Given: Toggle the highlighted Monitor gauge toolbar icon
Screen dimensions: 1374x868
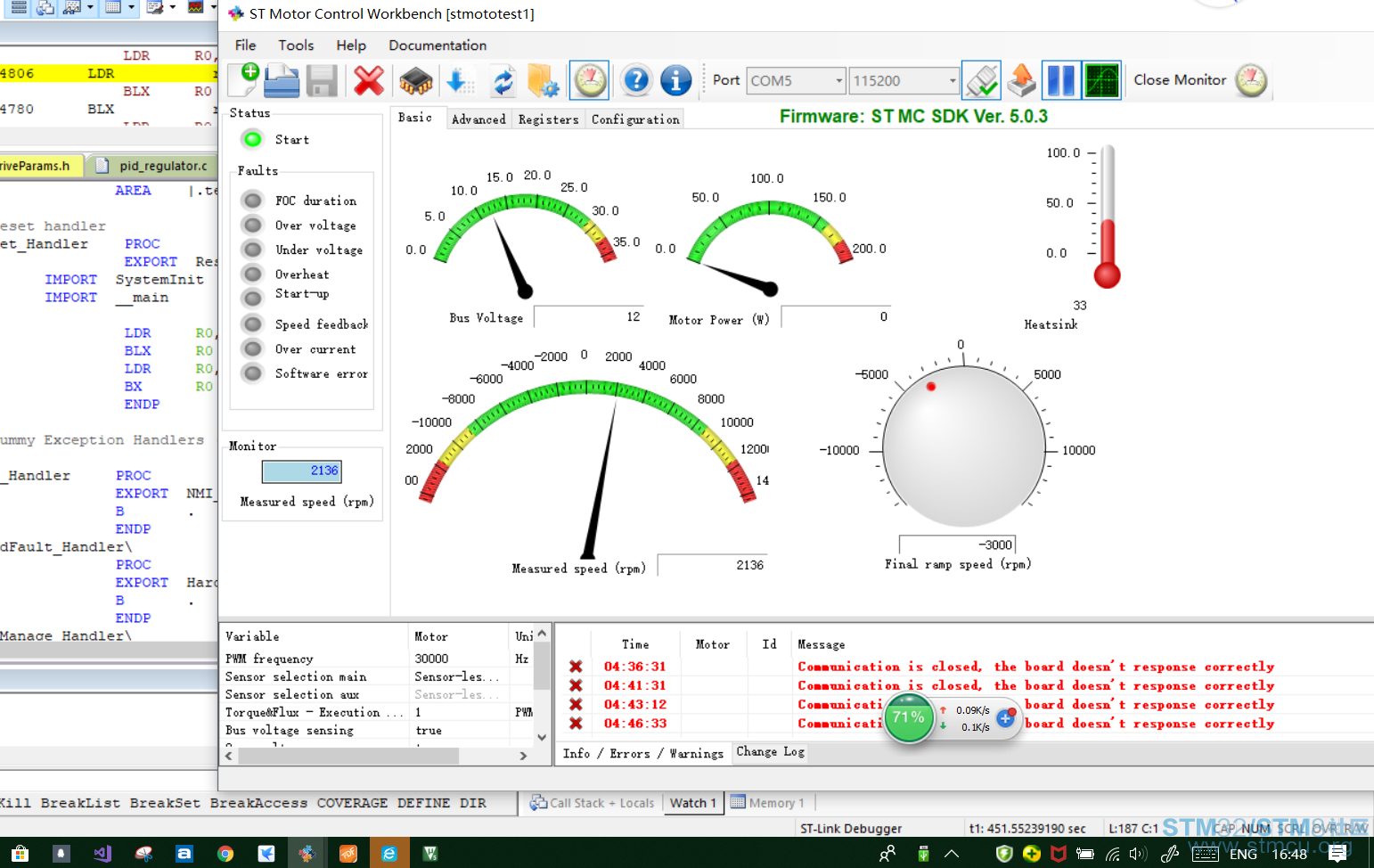Looking at the screenshot, I should click(589, 80).
